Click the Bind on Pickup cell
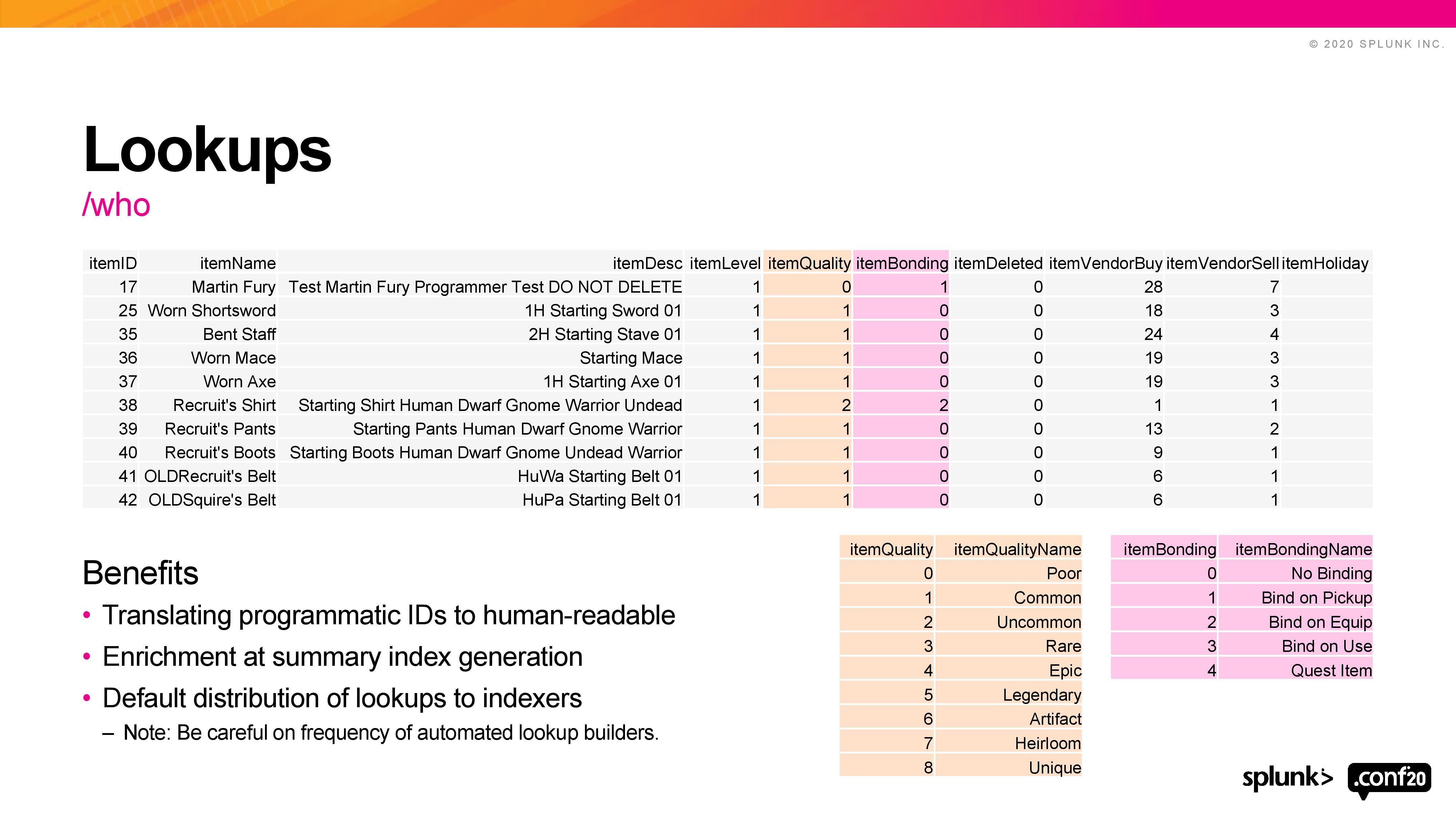1456x819 pixels. [x=1316, y=598]
